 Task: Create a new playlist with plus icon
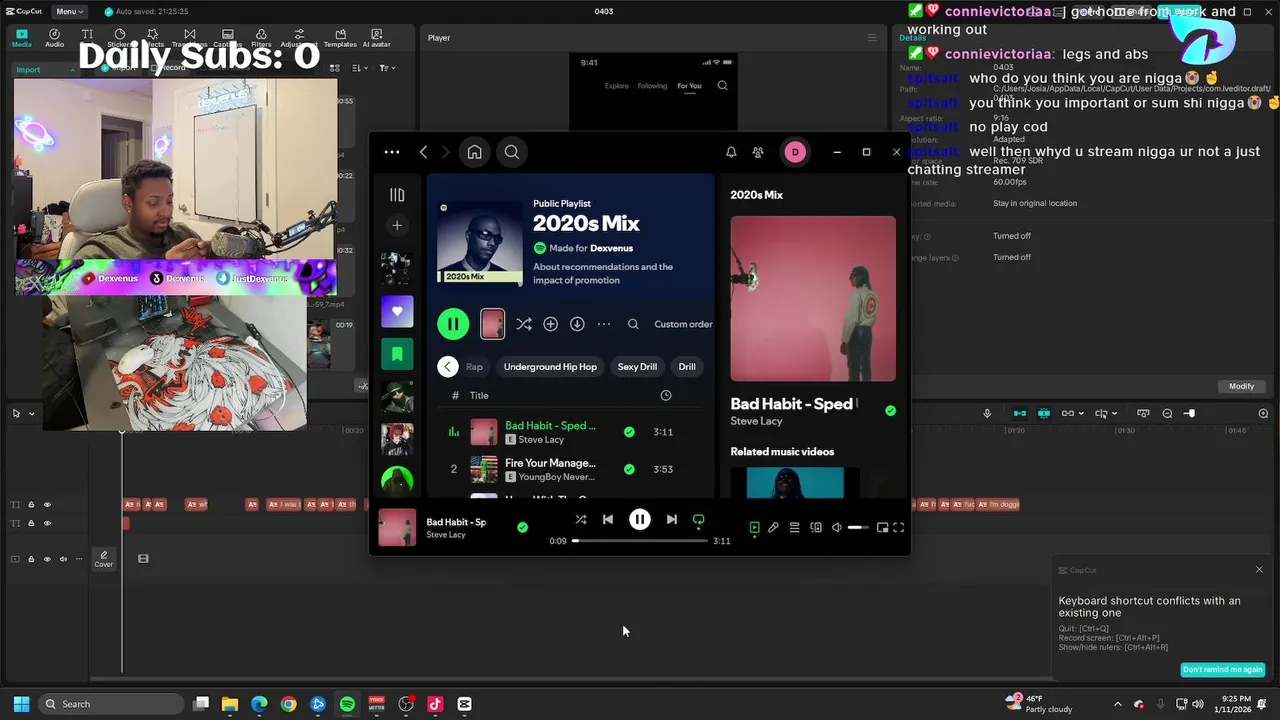[397, 226]
